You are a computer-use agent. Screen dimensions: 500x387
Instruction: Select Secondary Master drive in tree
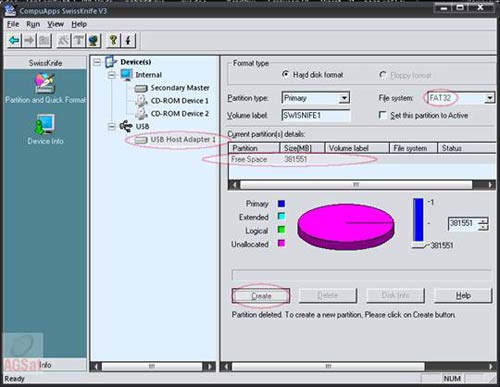[180, 88]
